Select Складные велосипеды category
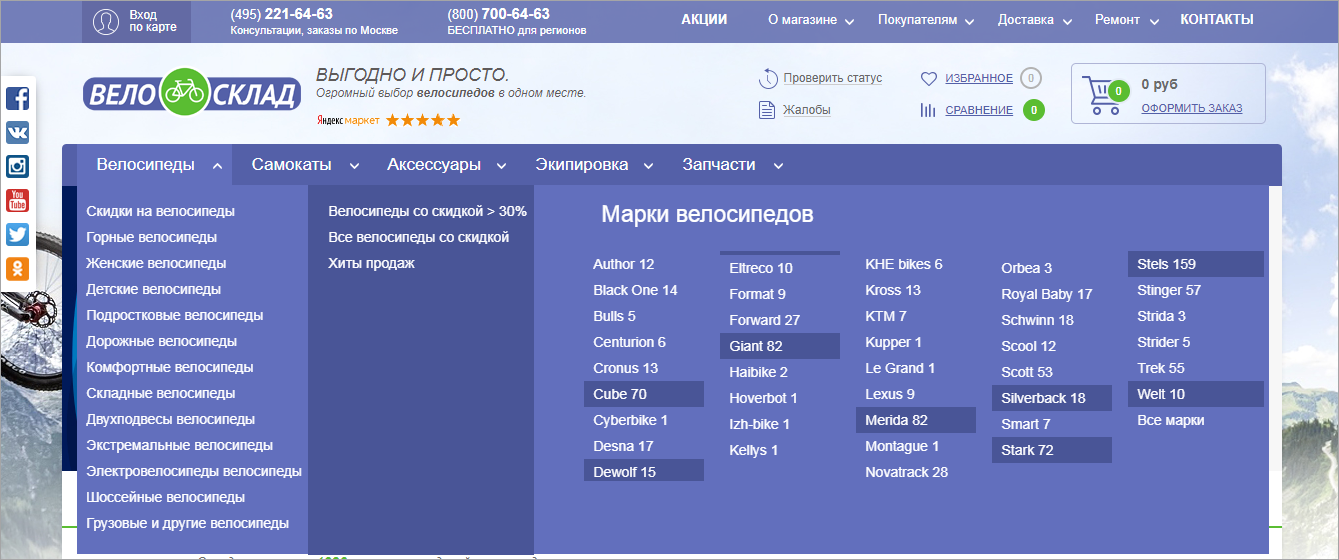Screen dimensions: 1339x560 [x=161, y=394]
